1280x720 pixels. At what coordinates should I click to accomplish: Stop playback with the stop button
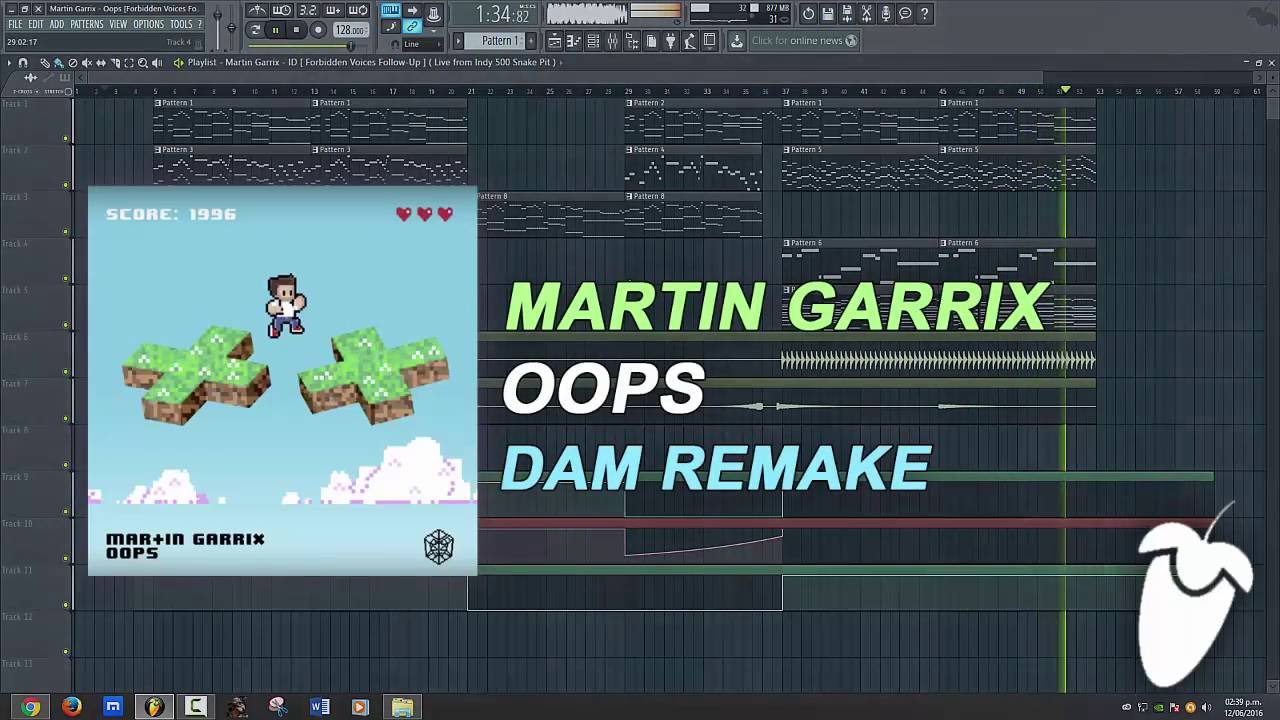click(296, 30)
